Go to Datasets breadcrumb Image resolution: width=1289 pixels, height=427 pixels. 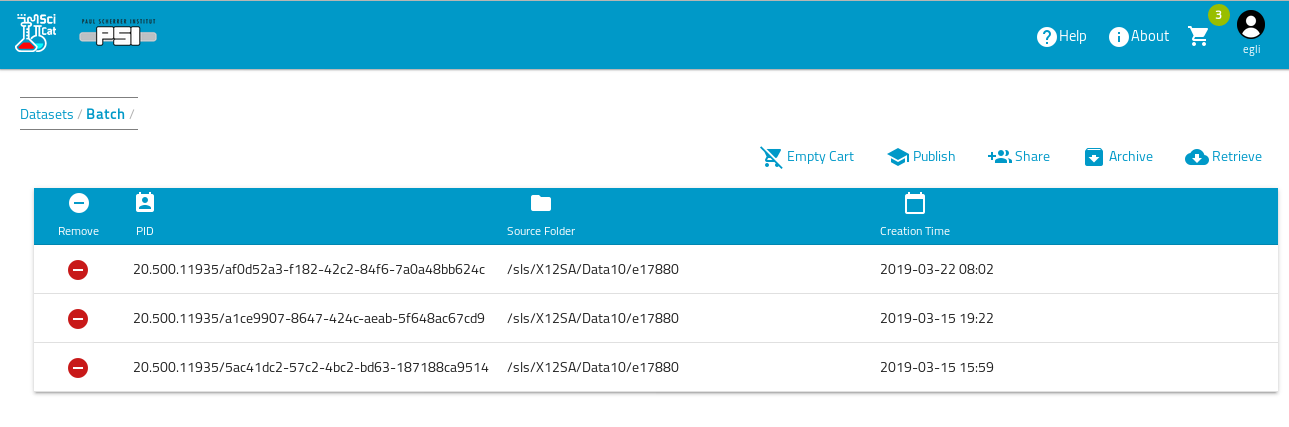click(x=46, y=114)
